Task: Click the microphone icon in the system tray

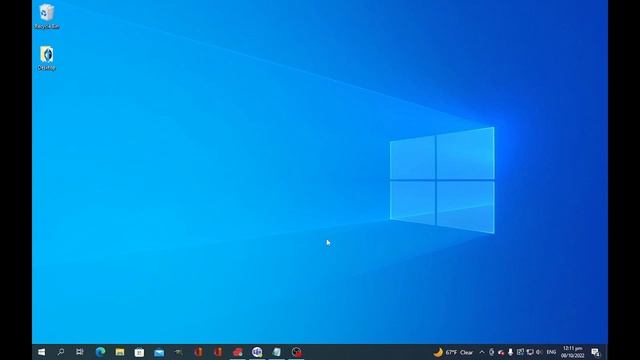Action: [510, 352]
